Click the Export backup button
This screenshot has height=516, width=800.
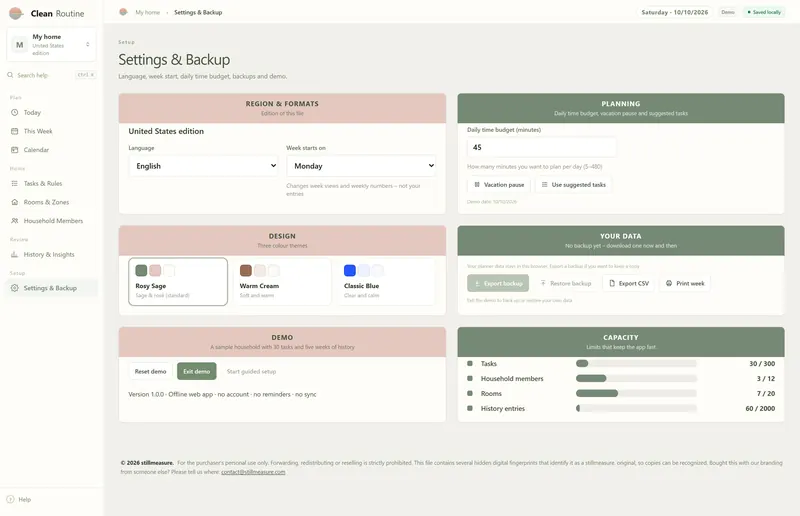(x=498, y=283)
